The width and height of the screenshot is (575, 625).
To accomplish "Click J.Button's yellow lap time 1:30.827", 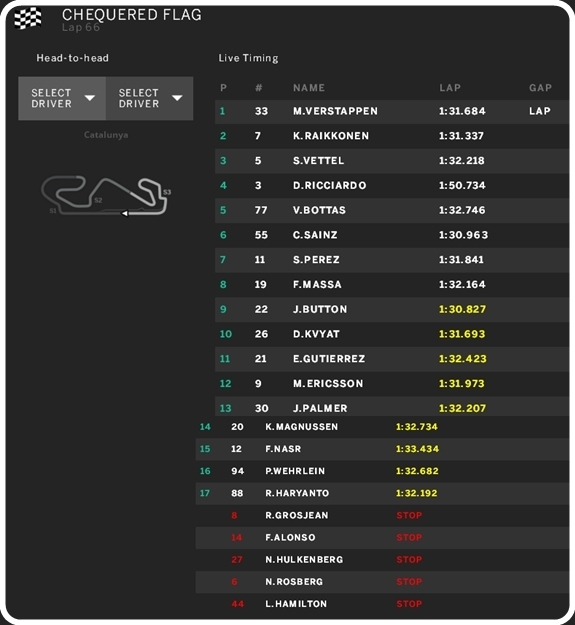I will 462,309.
